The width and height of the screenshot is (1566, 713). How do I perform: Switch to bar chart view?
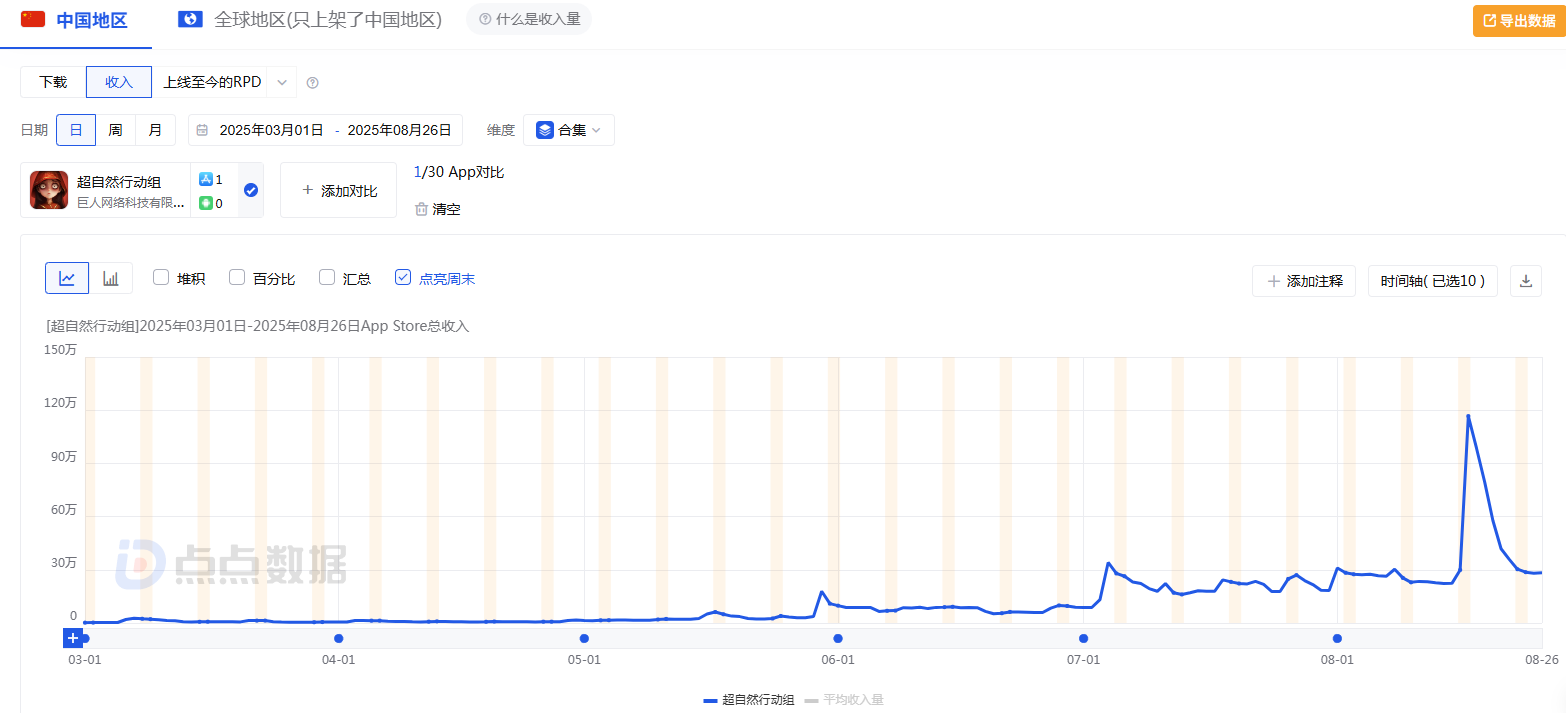111,278
